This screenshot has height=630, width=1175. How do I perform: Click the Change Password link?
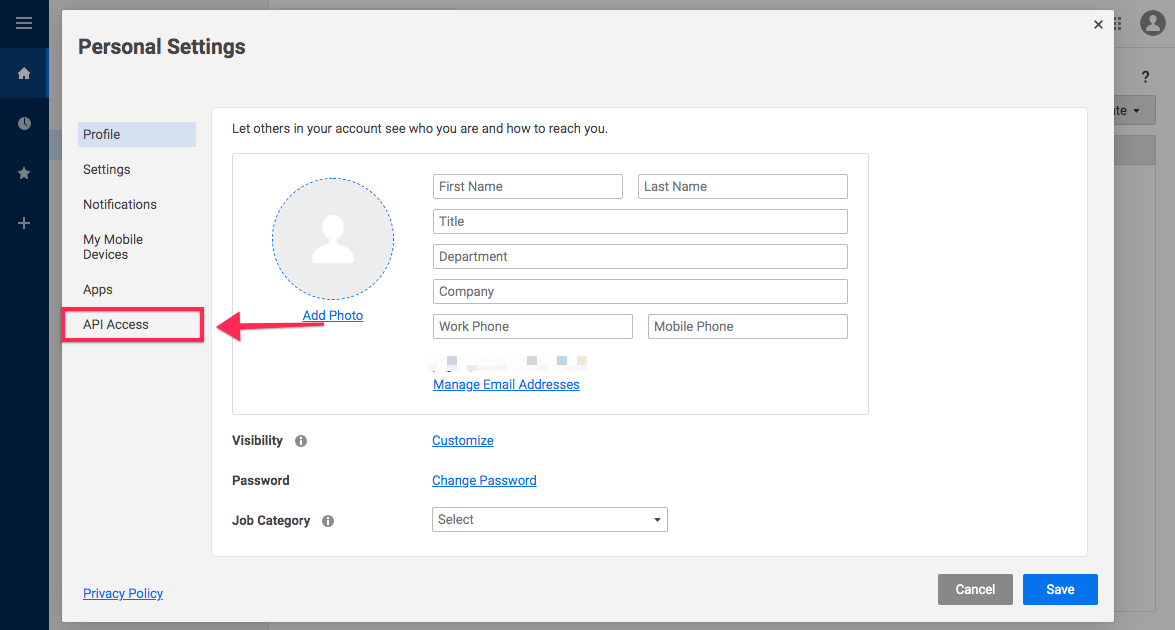(484, 480)
